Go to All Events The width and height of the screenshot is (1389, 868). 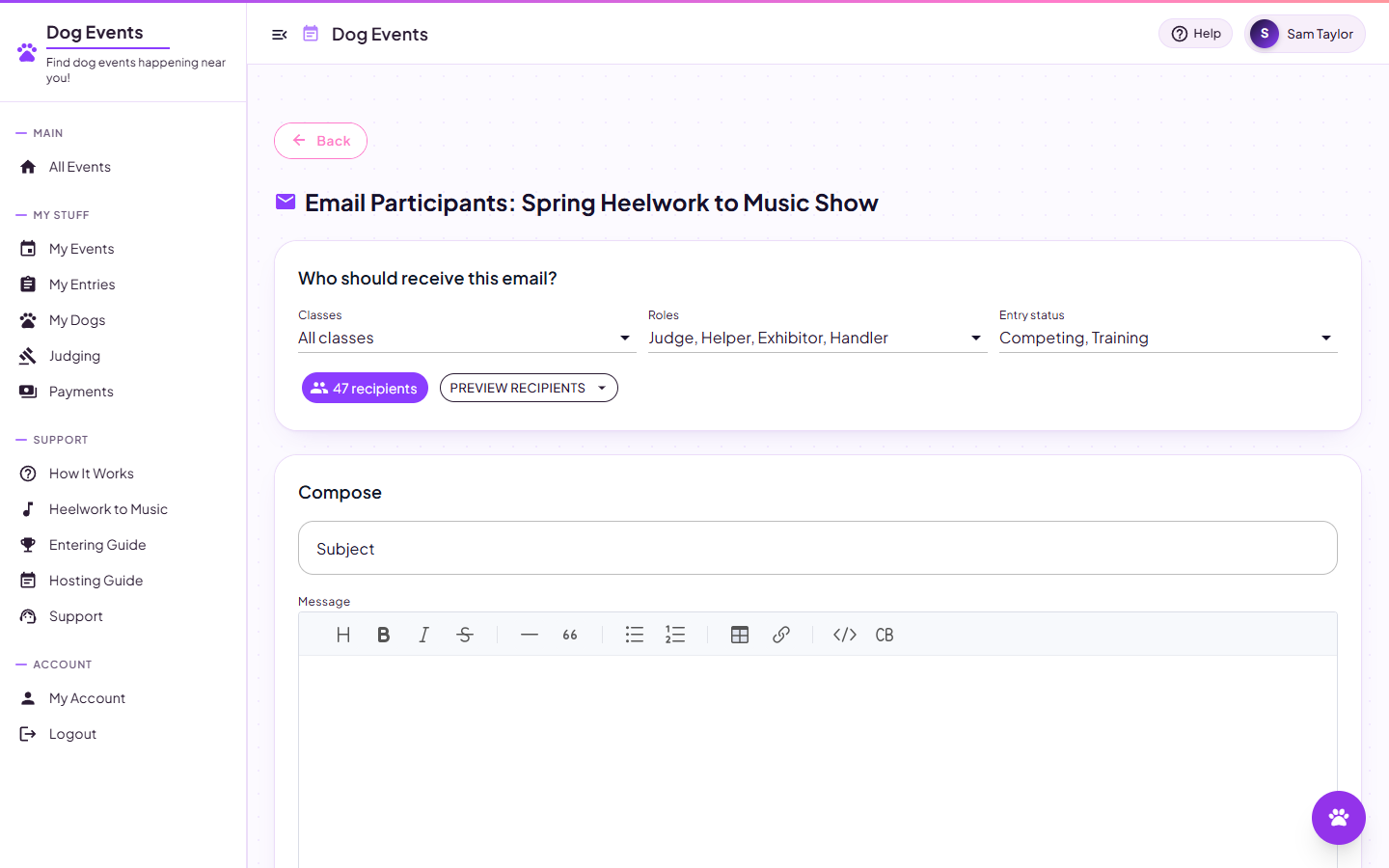(123, 167)
